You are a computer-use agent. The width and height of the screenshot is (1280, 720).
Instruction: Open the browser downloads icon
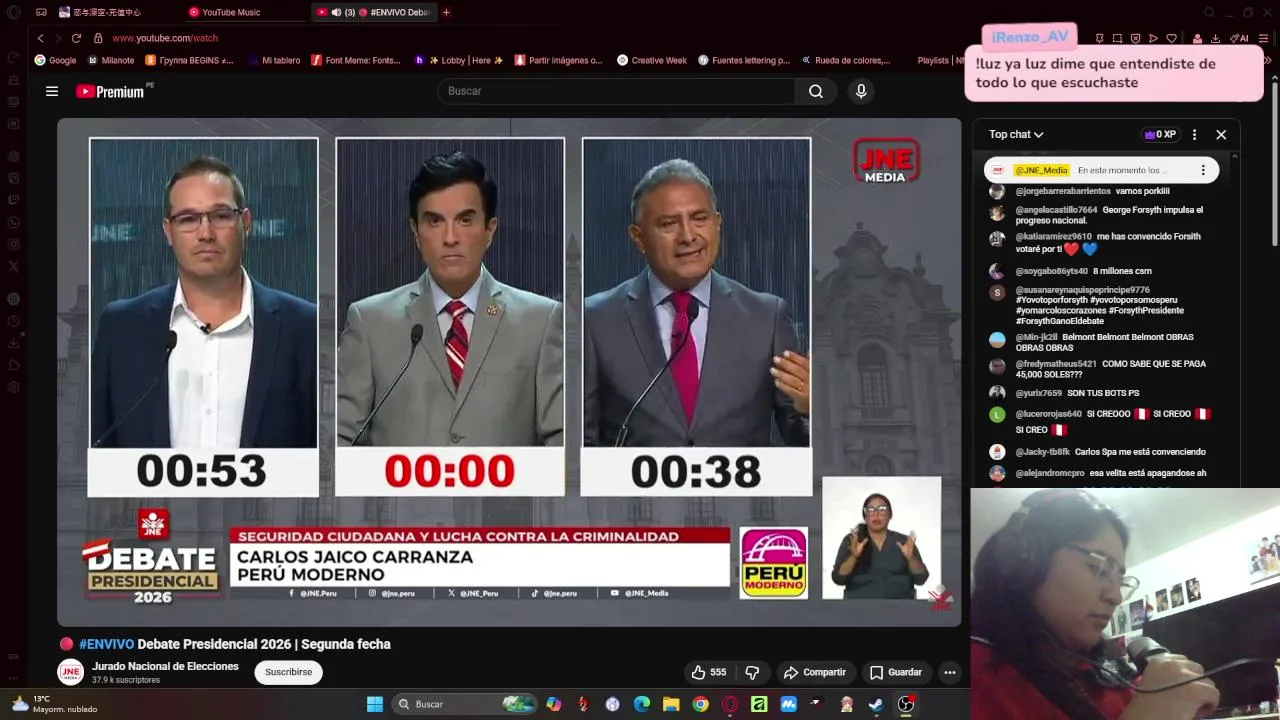click(x=1215, y=38)
